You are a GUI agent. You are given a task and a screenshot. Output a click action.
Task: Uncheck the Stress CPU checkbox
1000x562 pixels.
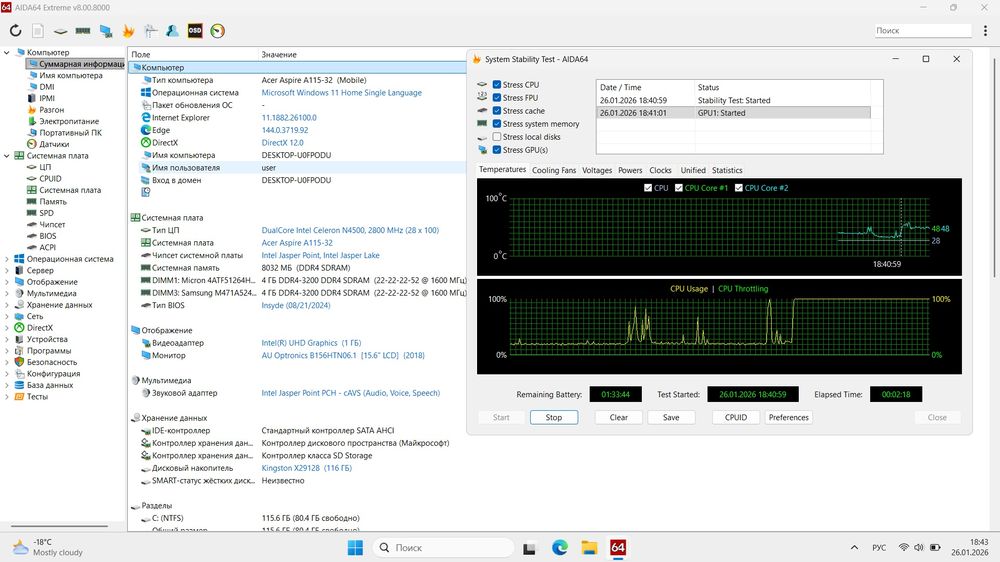(497, 85)
